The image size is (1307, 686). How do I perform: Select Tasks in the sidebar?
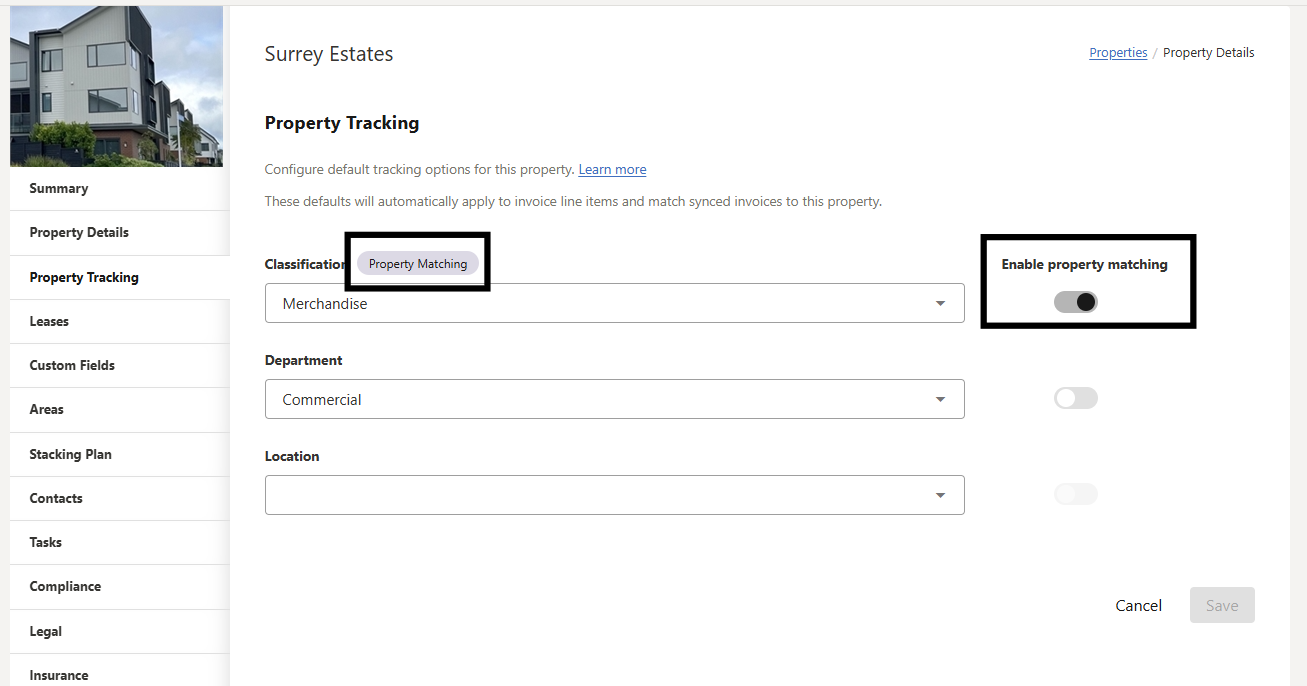click(46, 542)
